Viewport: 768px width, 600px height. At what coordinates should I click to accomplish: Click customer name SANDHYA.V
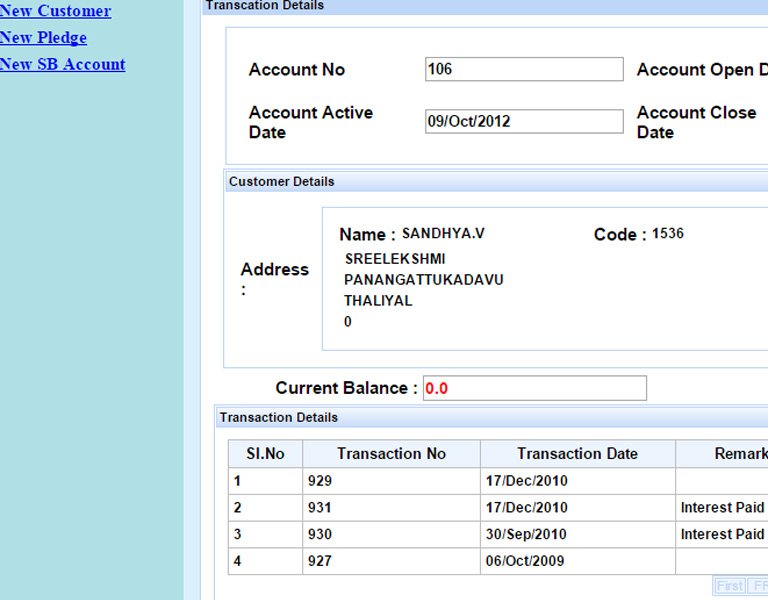(443, 234)
